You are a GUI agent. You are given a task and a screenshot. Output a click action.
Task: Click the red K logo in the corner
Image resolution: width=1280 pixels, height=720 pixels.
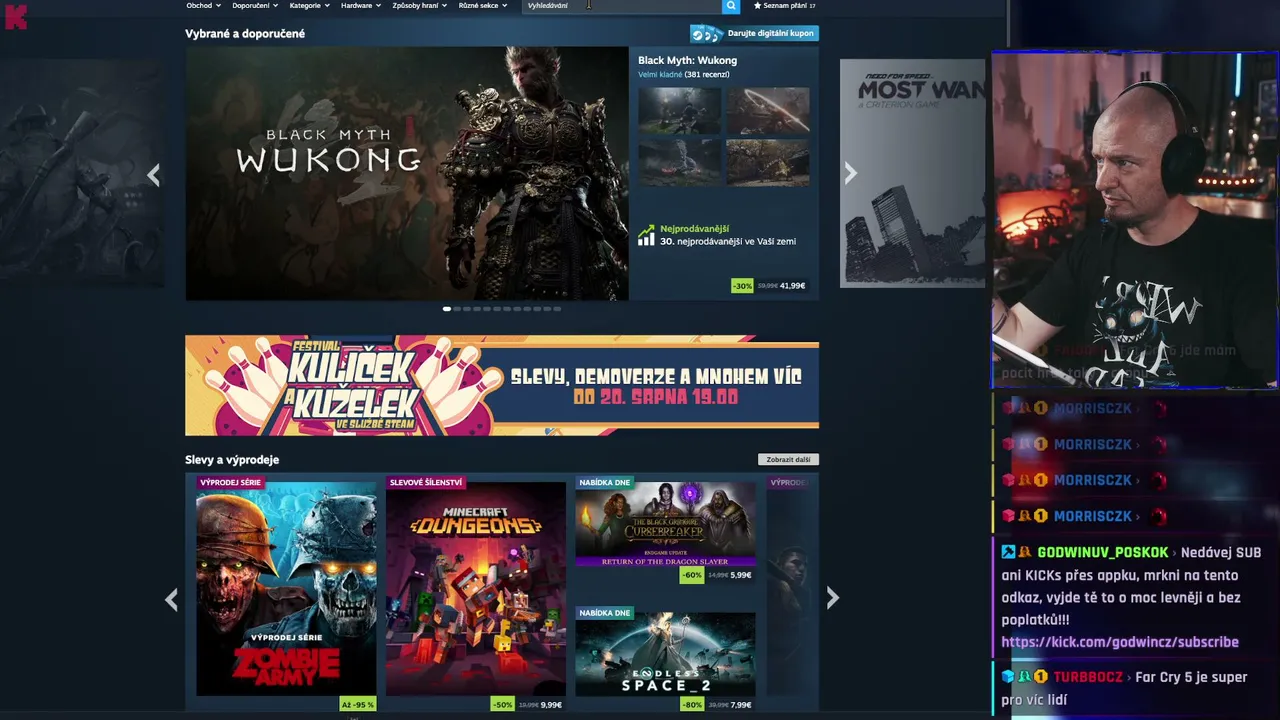16,16
